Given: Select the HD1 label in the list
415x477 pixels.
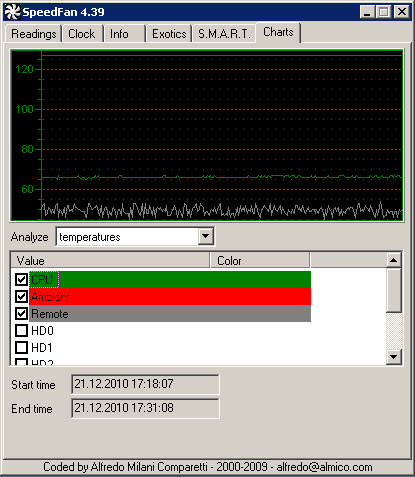Looking at the screenshot, I should click(x=42, y=348).
